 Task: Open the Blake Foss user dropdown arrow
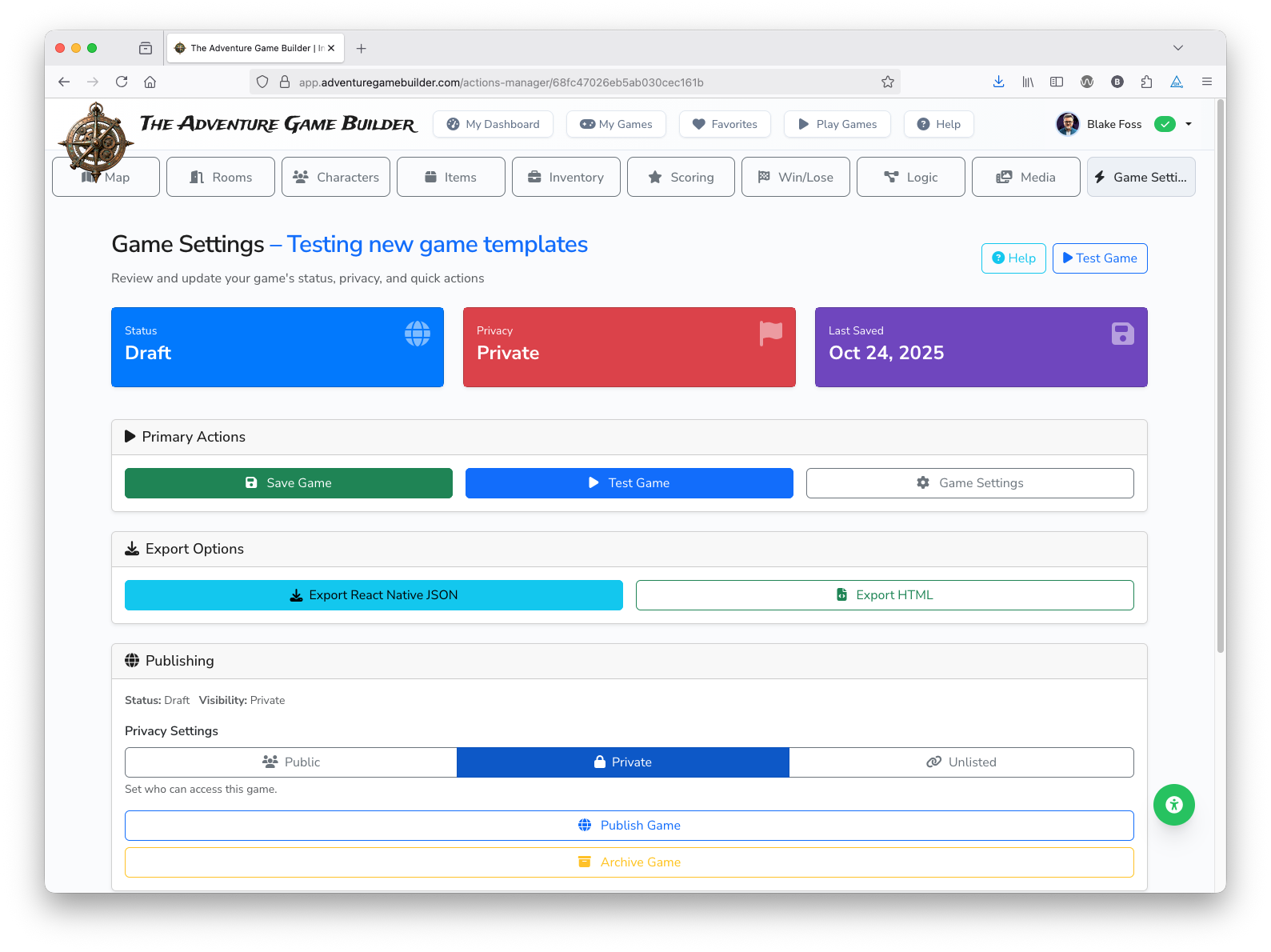pos(1189,124)
